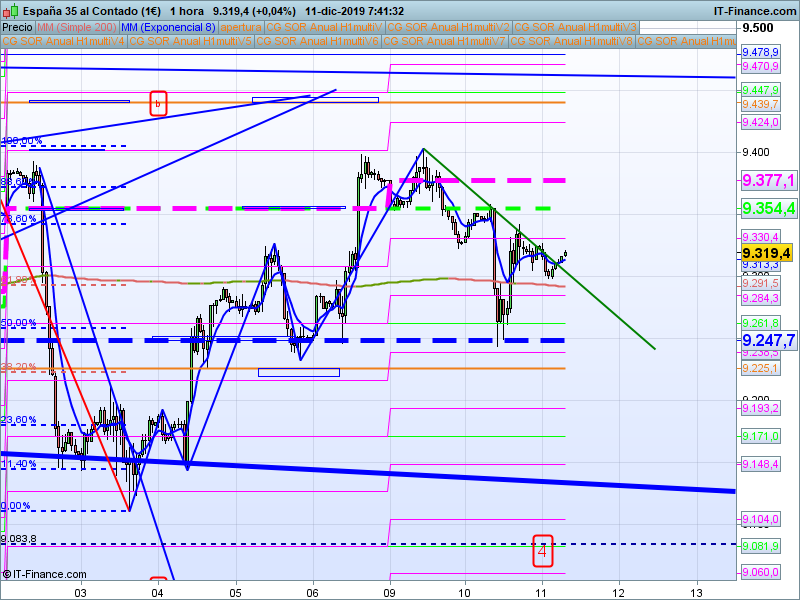
Task: Select the CG SOR Anual H1multiV2 label
Action: [448, 28]
